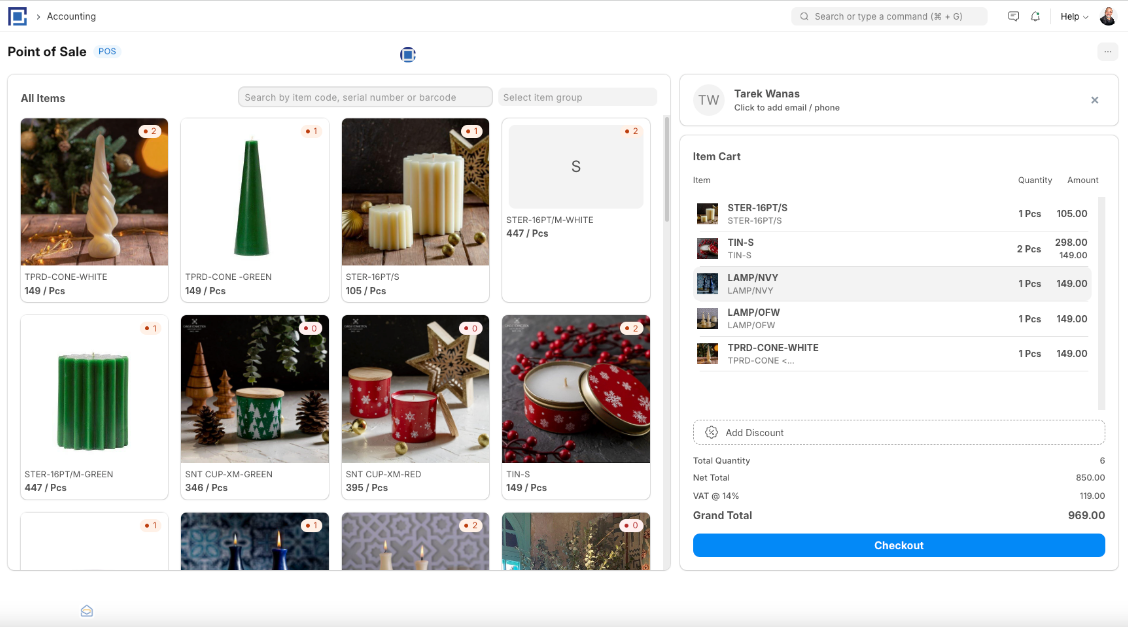
Task: Add TPRD-CONE -GREEN candle to cart
Action: 255,210
